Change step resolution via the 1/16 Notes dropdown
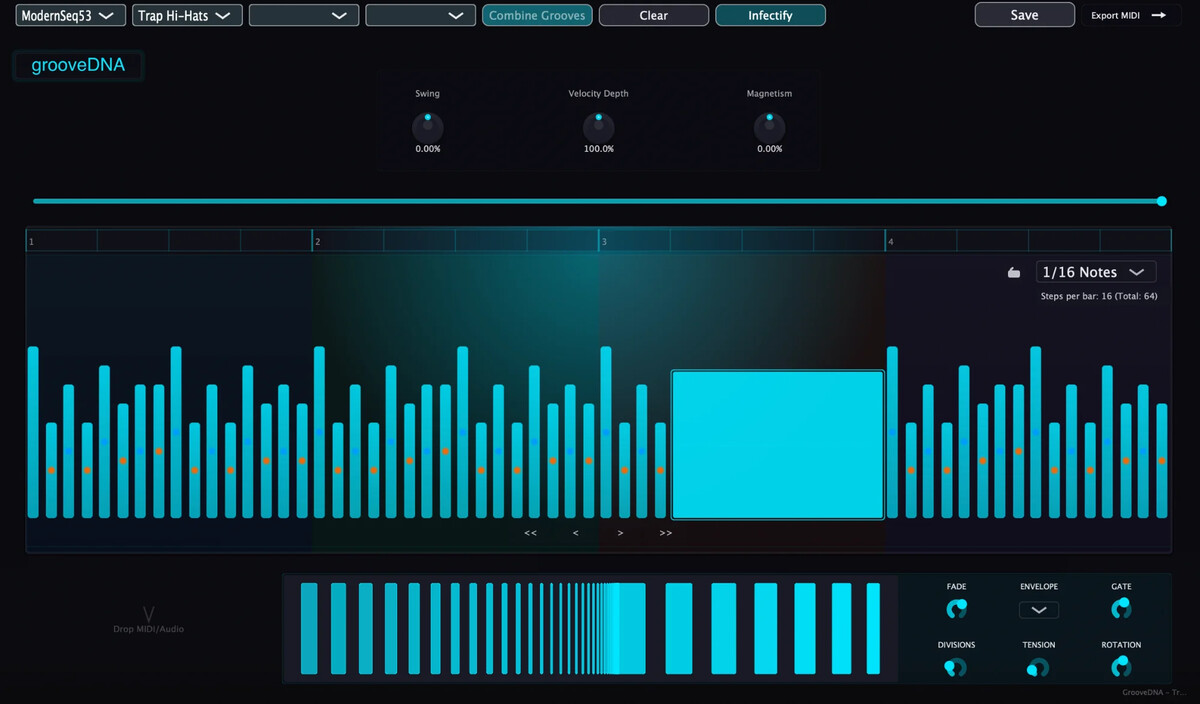 pos(1095,271)
